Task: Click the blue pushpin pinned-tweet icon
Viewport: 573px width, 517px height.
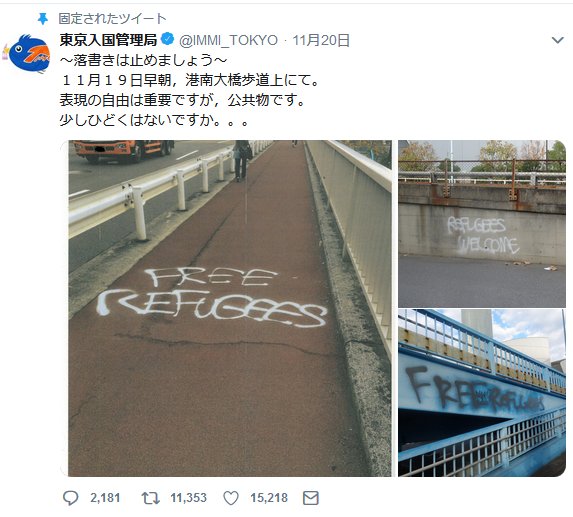Action: pyautogui.click(x=43, y=19)
